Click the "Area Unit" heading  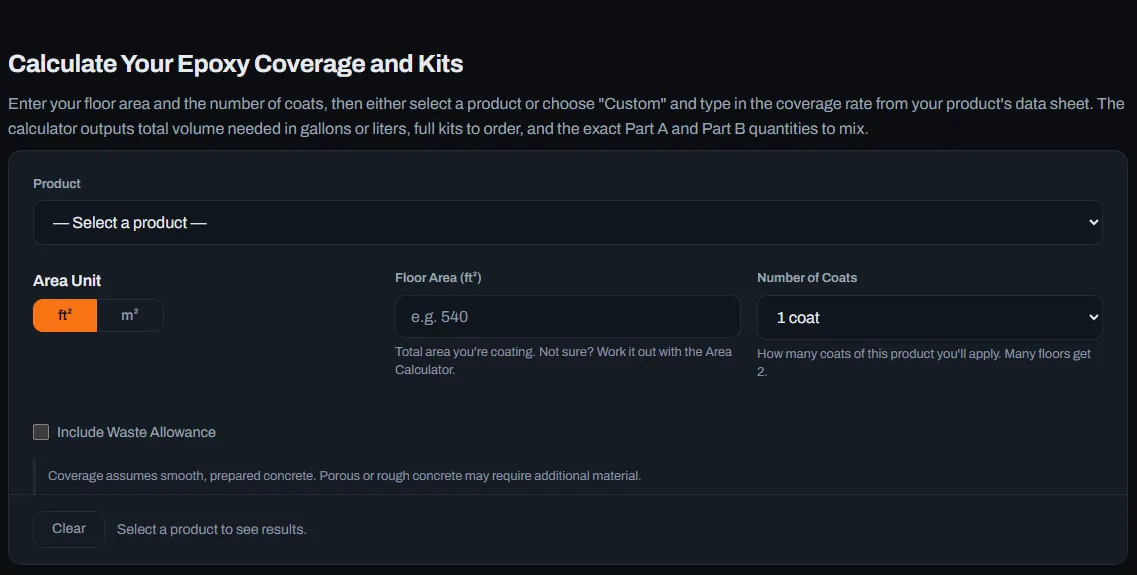tap(67, 281)
